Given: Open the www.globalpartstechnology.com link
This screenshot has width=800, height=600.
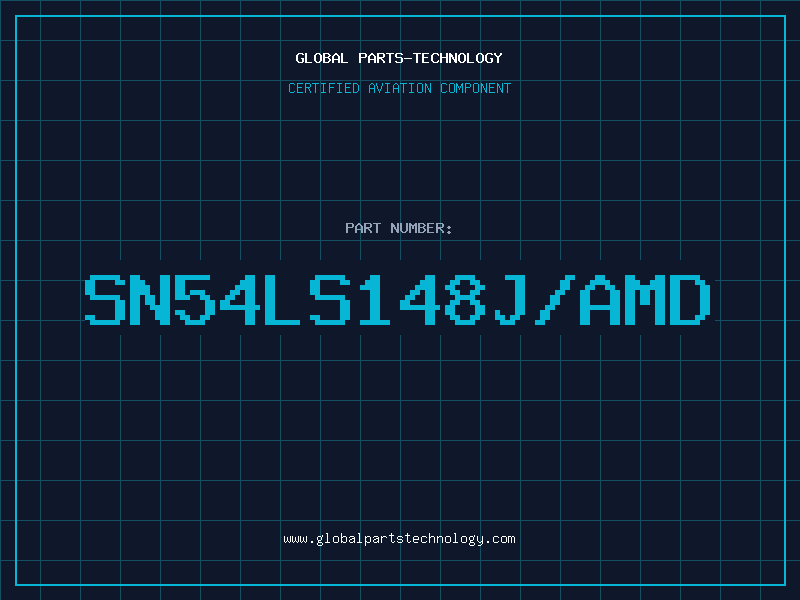Looking at the screenshot, I should (399, 539).
